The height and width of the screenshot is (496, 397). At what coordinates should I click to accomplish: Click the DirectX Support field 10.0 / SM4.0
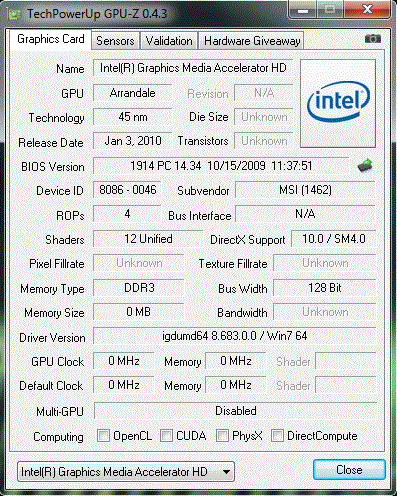tap(334, 239)
